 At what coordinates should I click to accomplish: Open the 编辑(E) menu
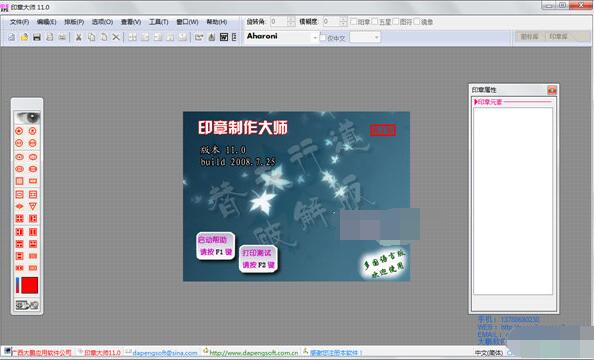click(47, 22)
